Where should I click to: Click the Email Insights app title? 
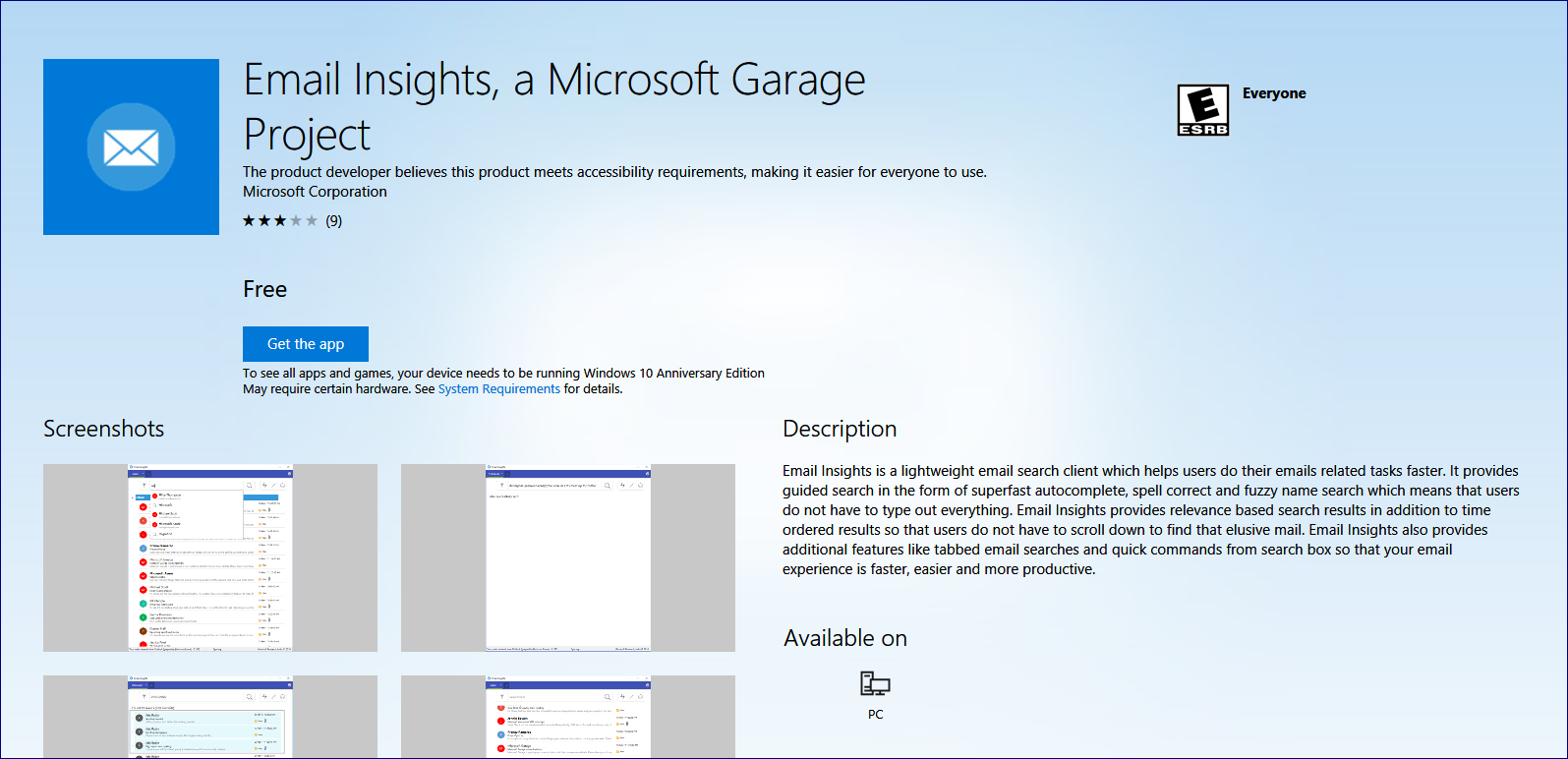(x=553, y=106)
